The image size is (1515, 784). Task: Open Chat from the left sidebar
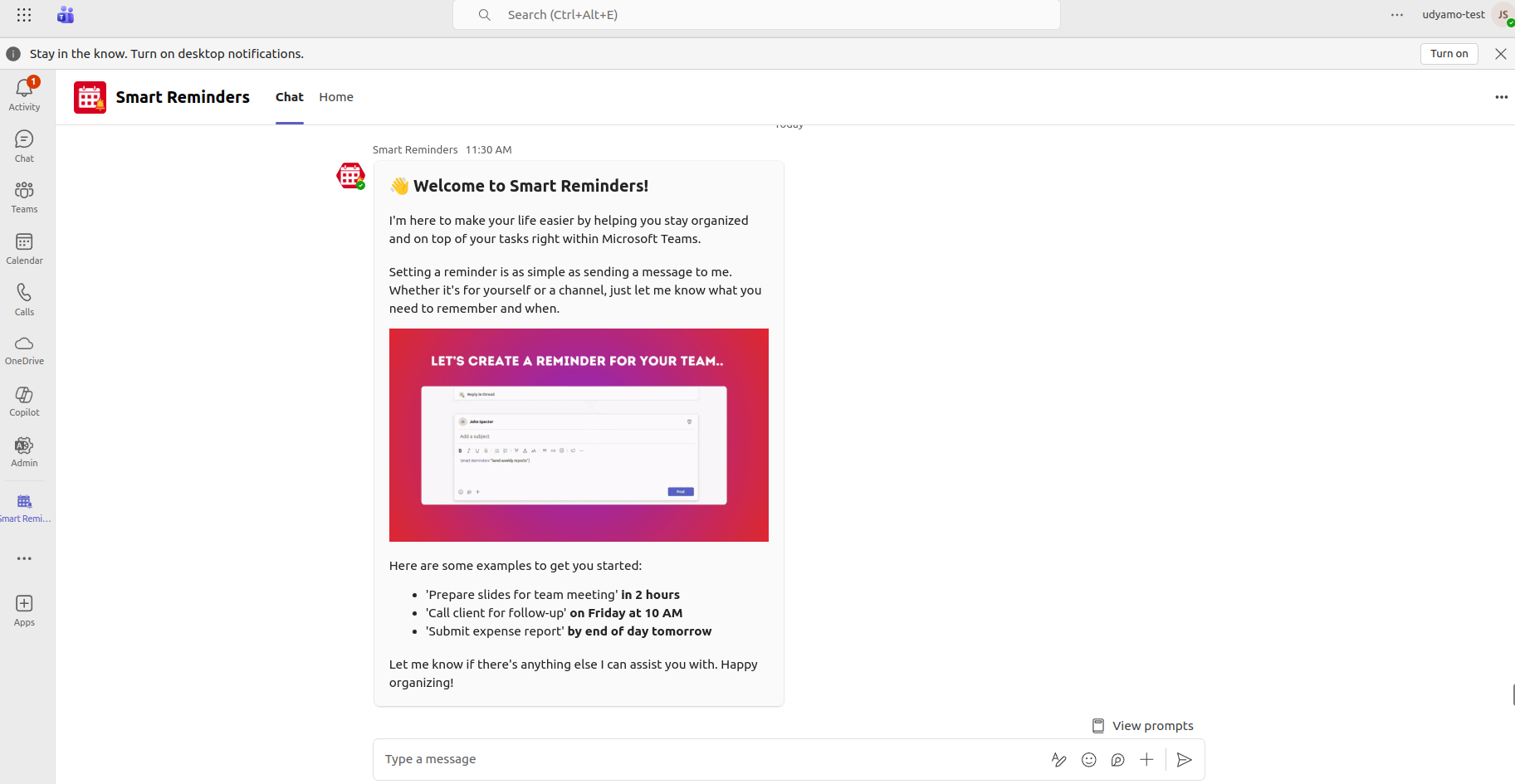click(24, 146)
